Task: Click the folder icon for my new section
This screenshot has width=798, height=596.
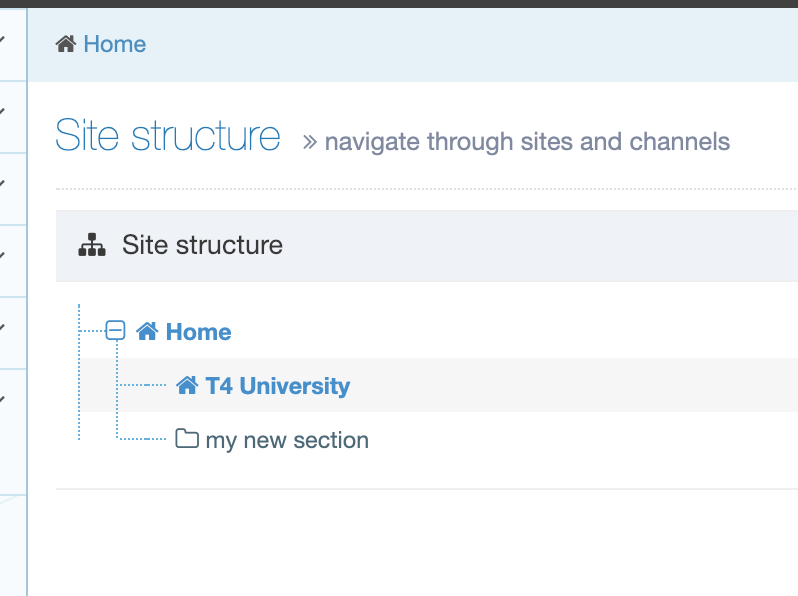Action: (x=187, y=439)
